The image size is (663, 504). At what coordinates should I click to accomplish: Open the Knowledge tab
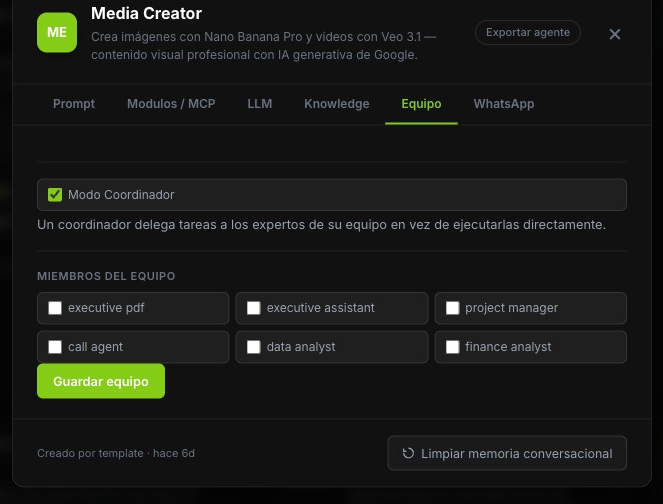[337, 104]
